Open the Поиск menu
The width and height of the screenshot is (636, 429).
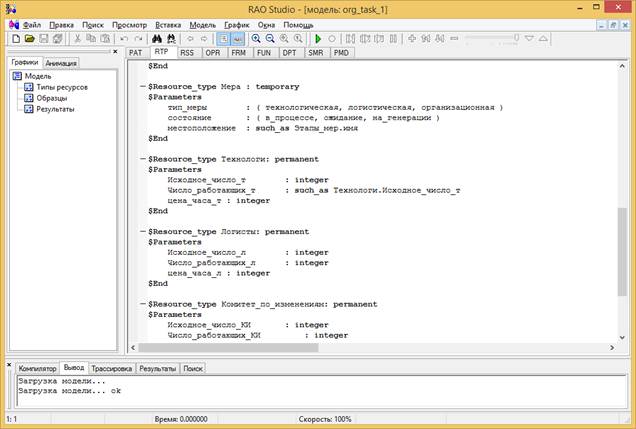[93, 25]
